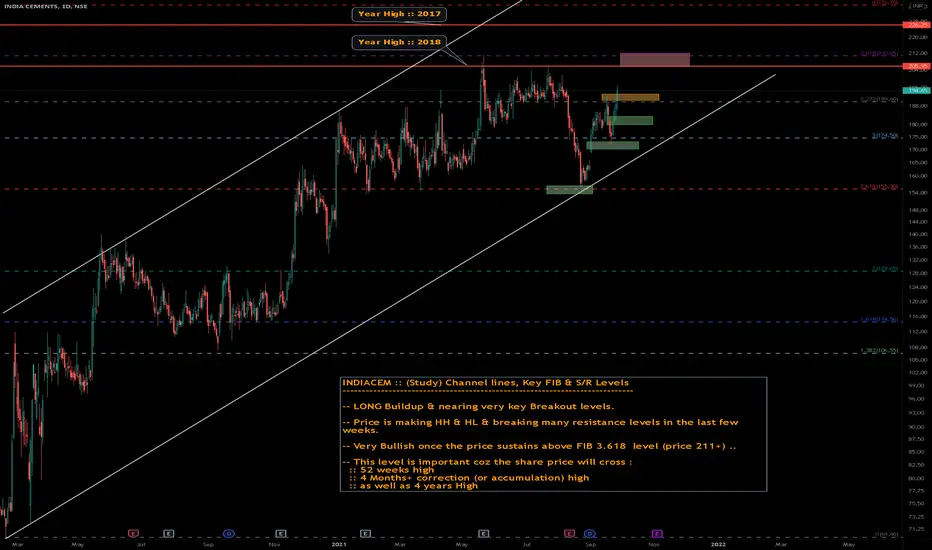This screenshot has height=550, width=932.
Task: Open the E earnings marker near May 2021
Action: [483, 533]
